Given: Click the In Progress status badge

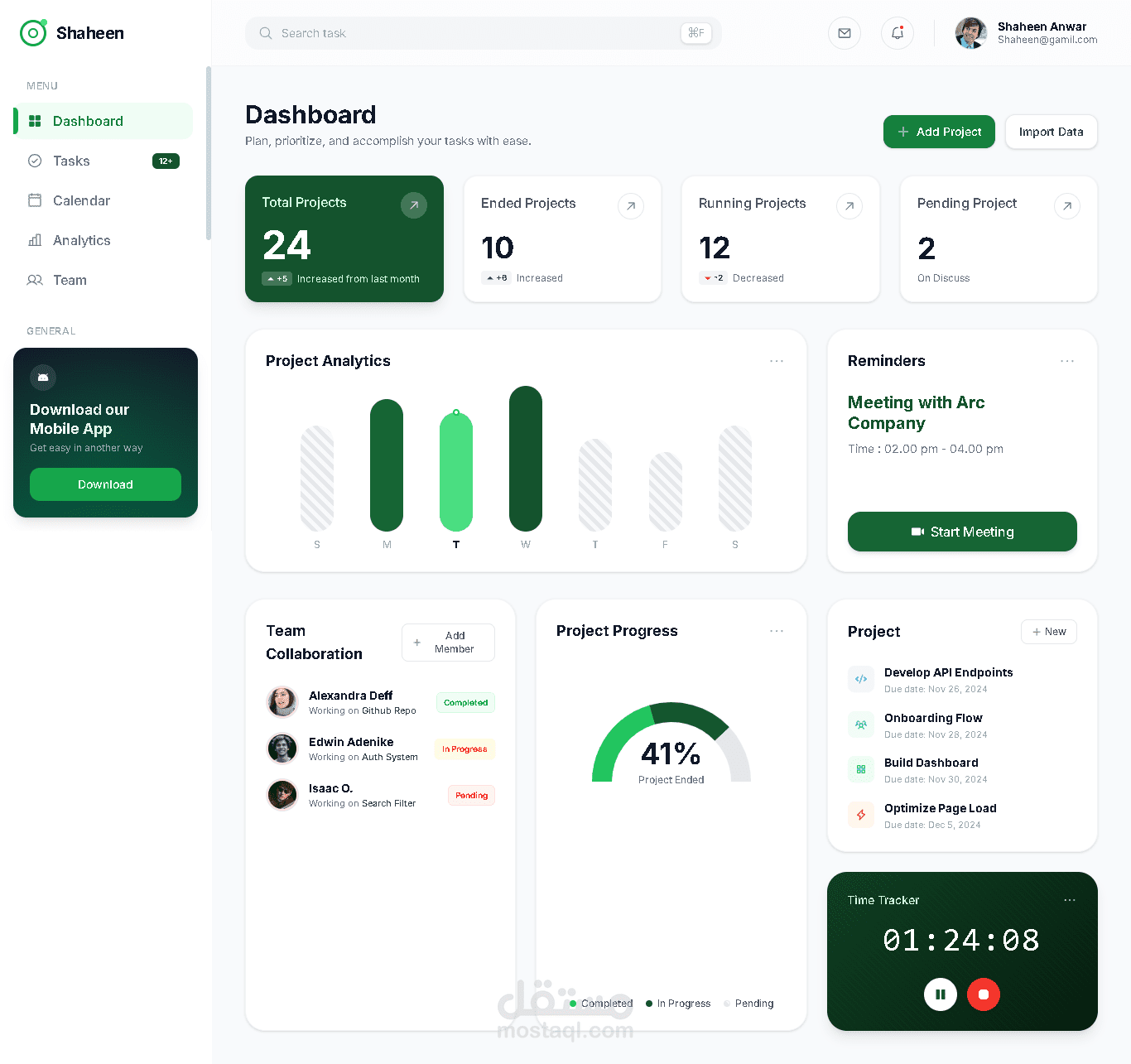Looking at the screenshot, I should [464, 749].
